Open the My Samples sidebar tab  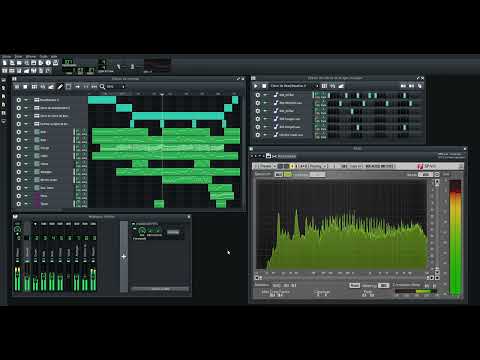point(4,96)
